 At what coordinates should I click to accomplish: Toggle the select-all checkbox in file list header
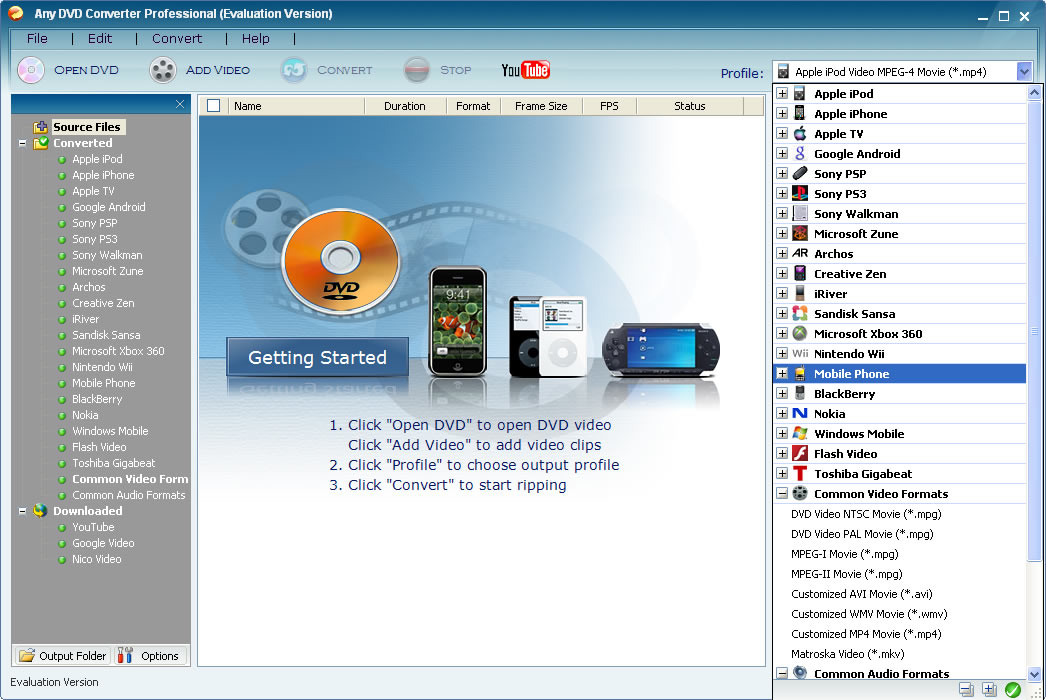click(x=213, y=105)
